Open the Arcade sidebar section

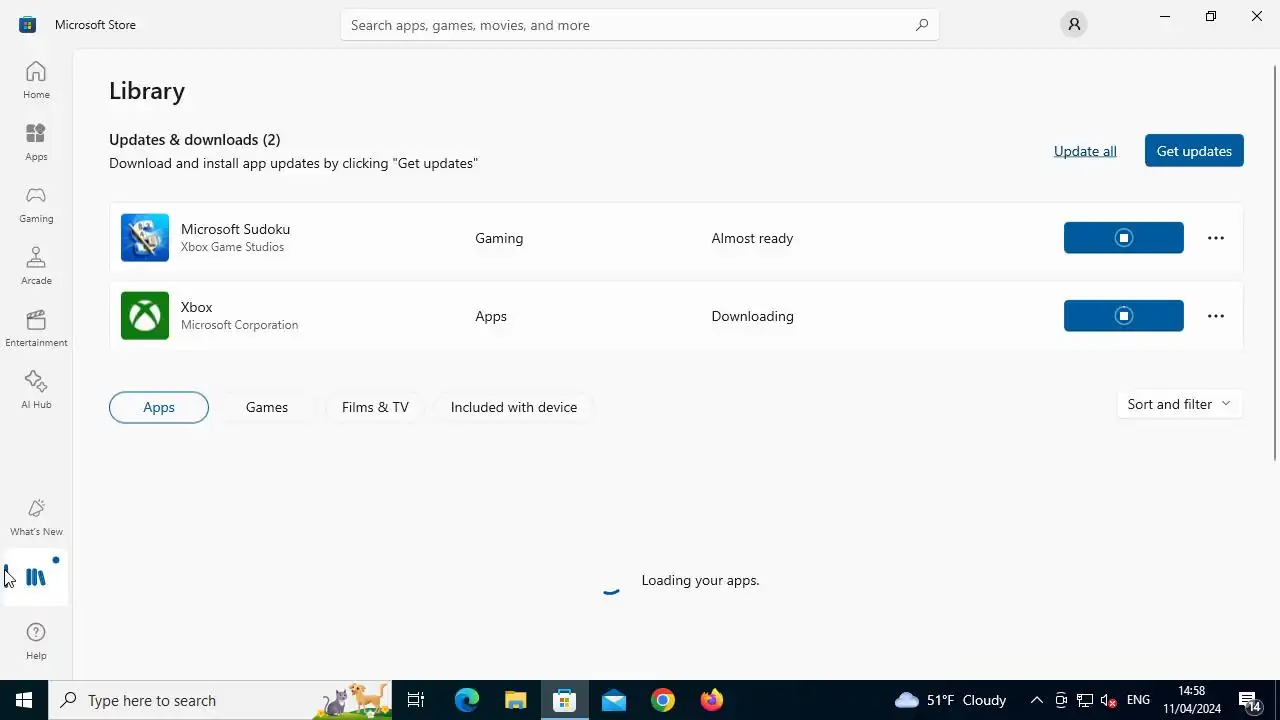(36, 266)
